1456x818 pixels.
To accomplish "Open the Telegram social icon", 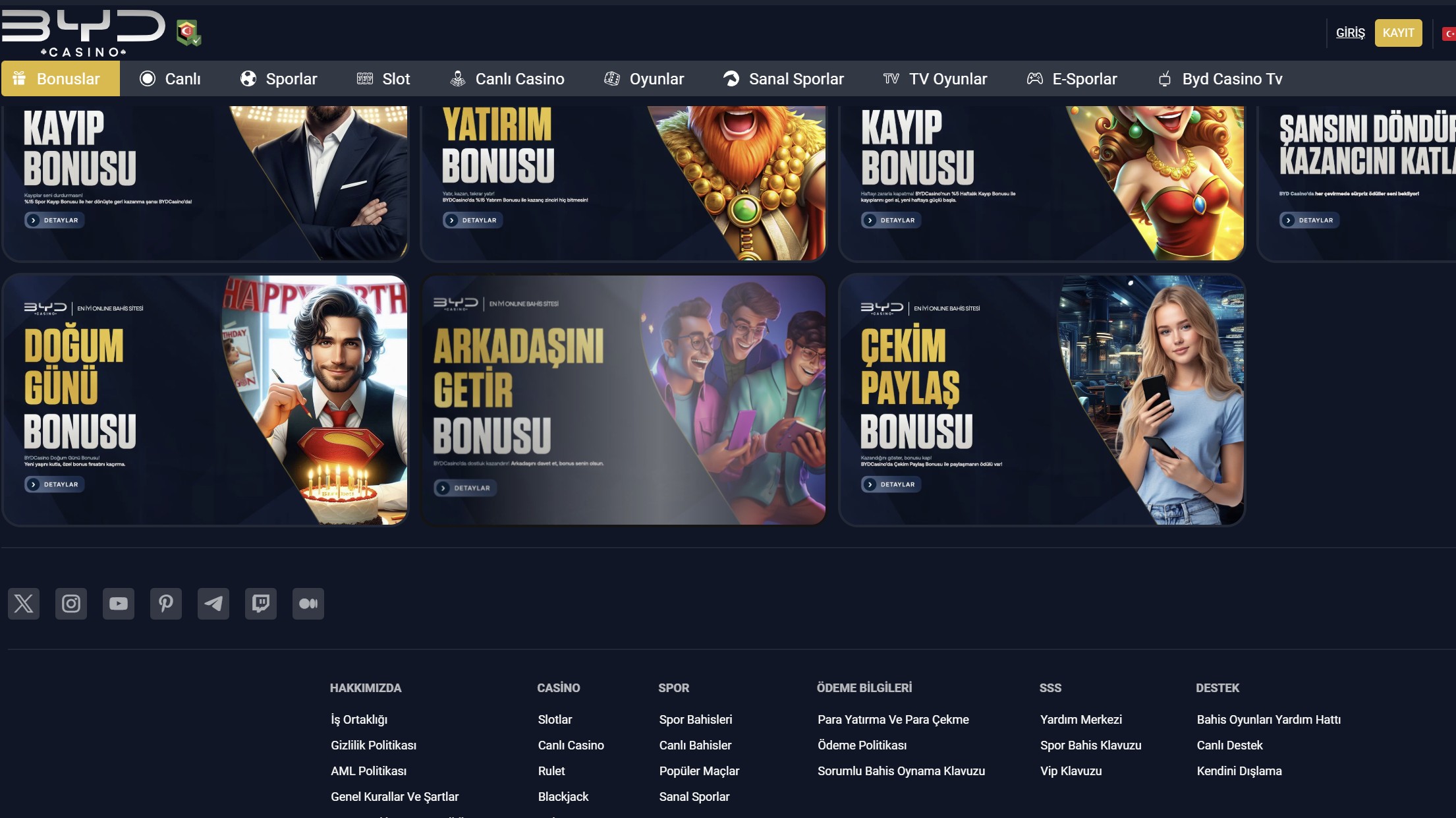I will [213, 603].
